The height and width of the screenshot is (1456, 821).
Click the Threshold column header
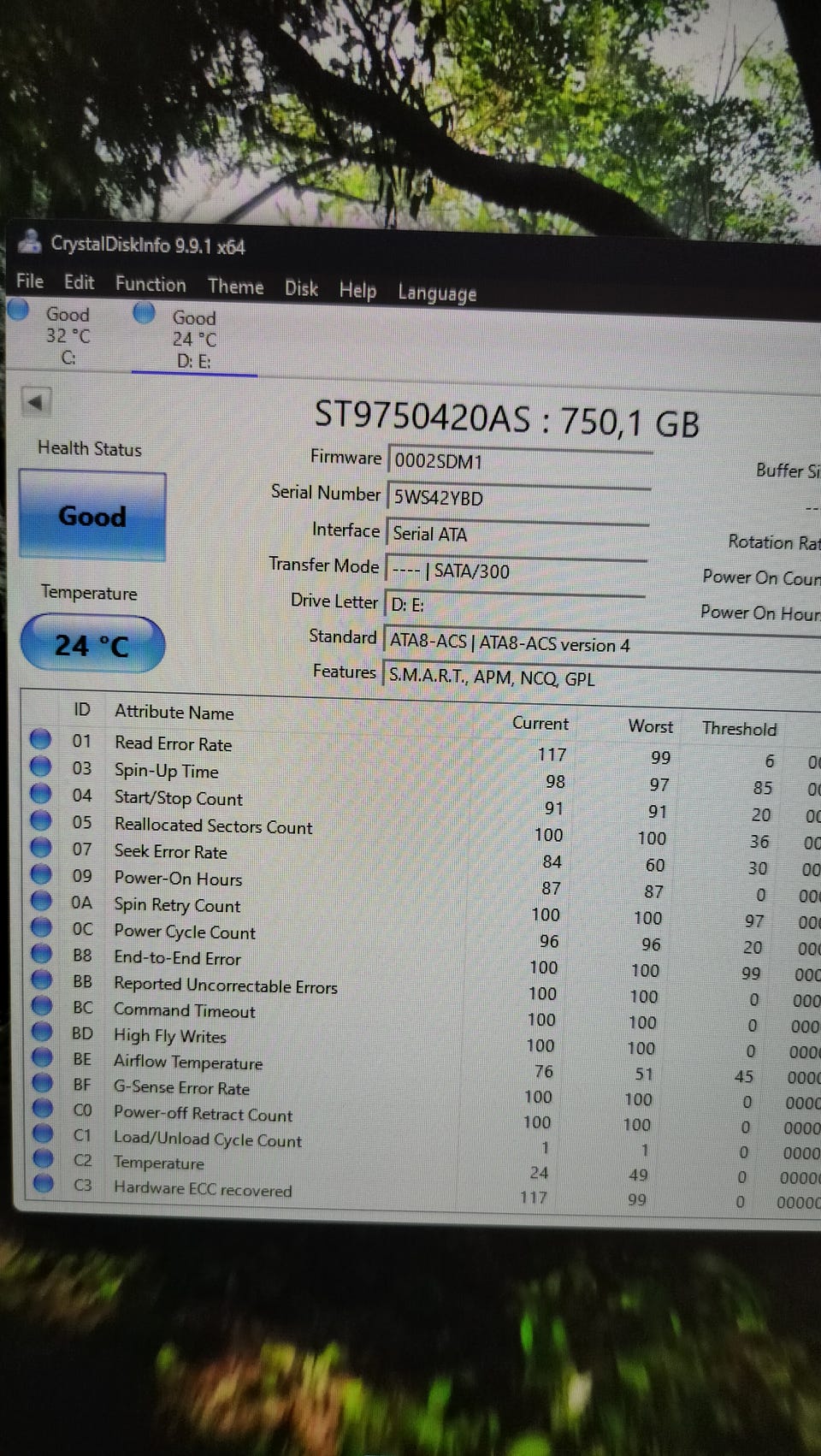pyautogui.click(x=739, y=729)
